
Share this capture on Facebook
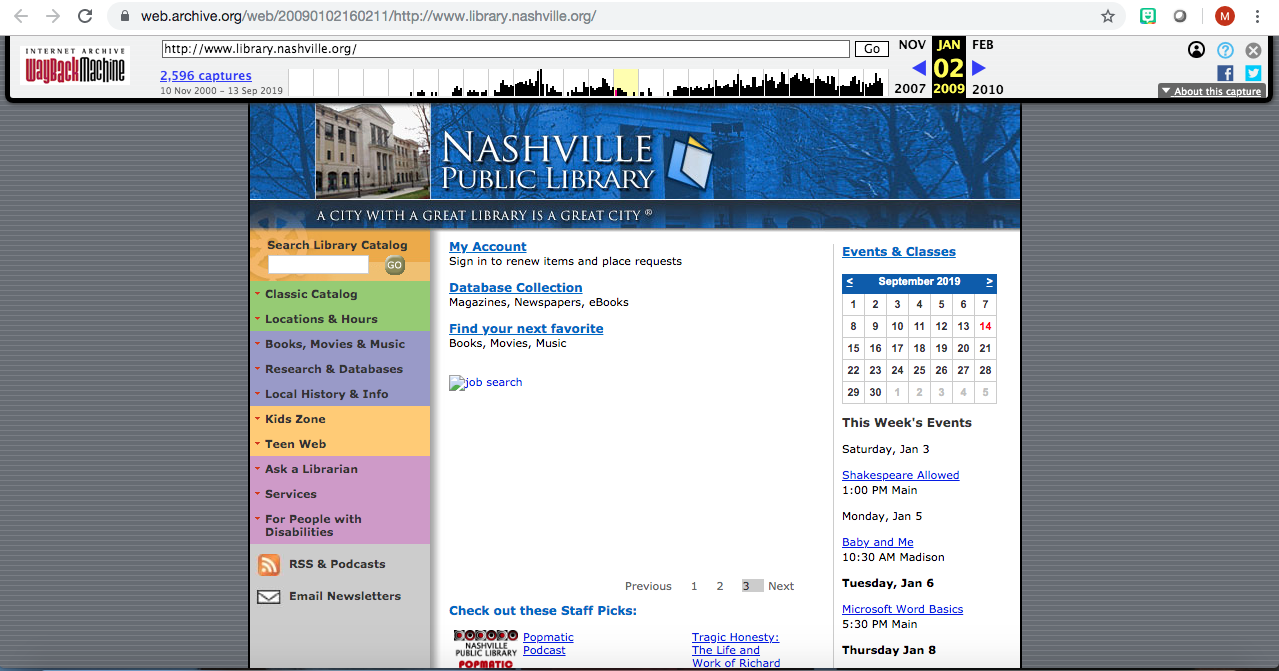coord(1225,73)
